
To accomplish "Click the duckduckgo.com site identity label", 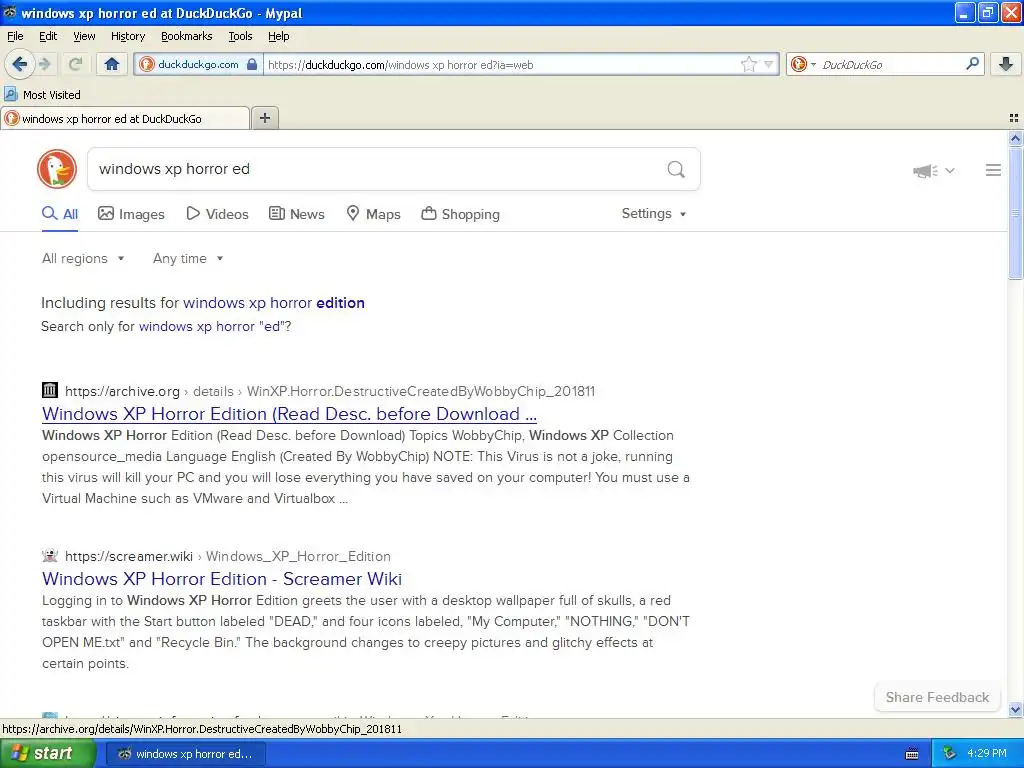I will pos(199,64).
